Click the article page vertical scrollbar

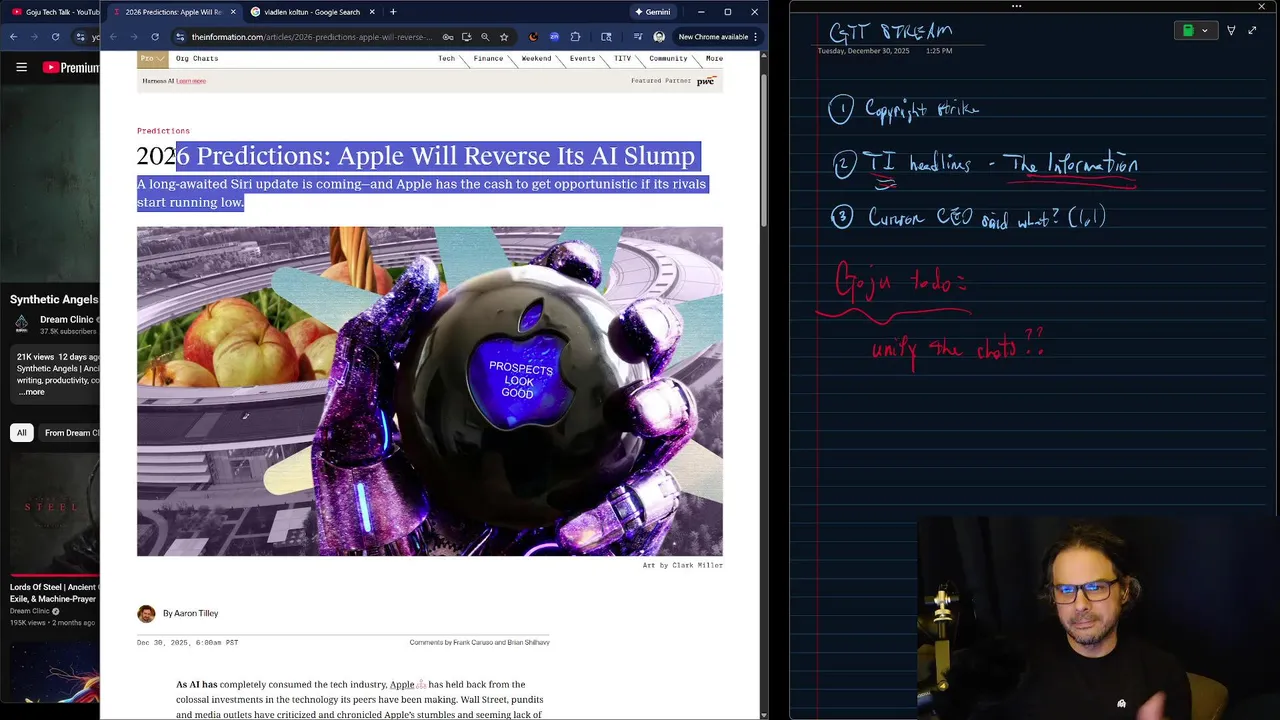coord(763,150)
